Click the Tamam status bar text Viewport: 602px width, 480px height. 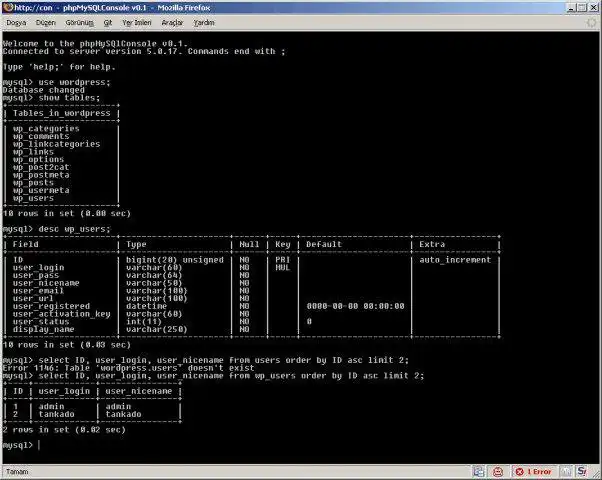coord(17,472)
